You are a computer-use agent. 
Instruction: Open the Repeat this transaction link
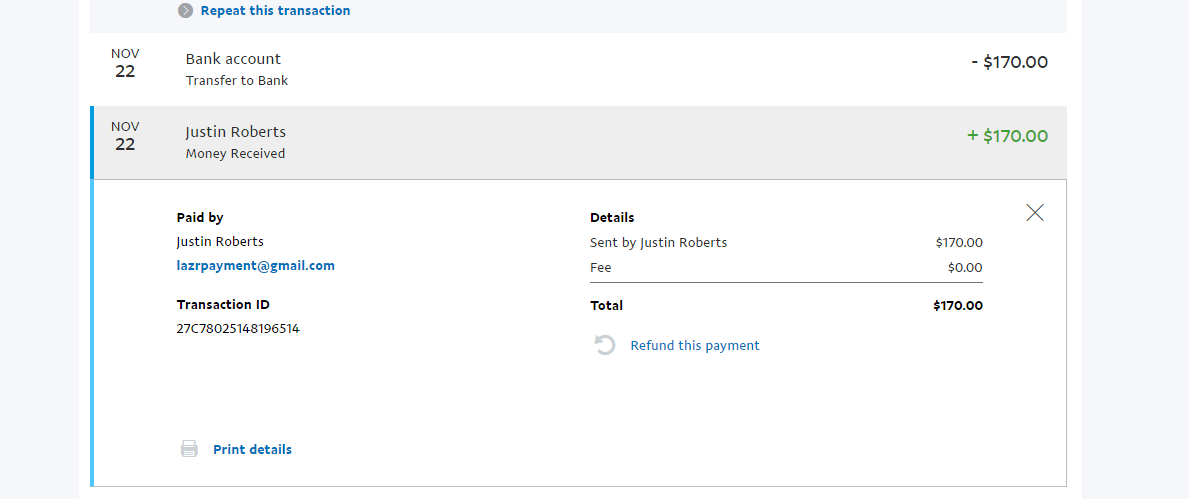point(275,11)
